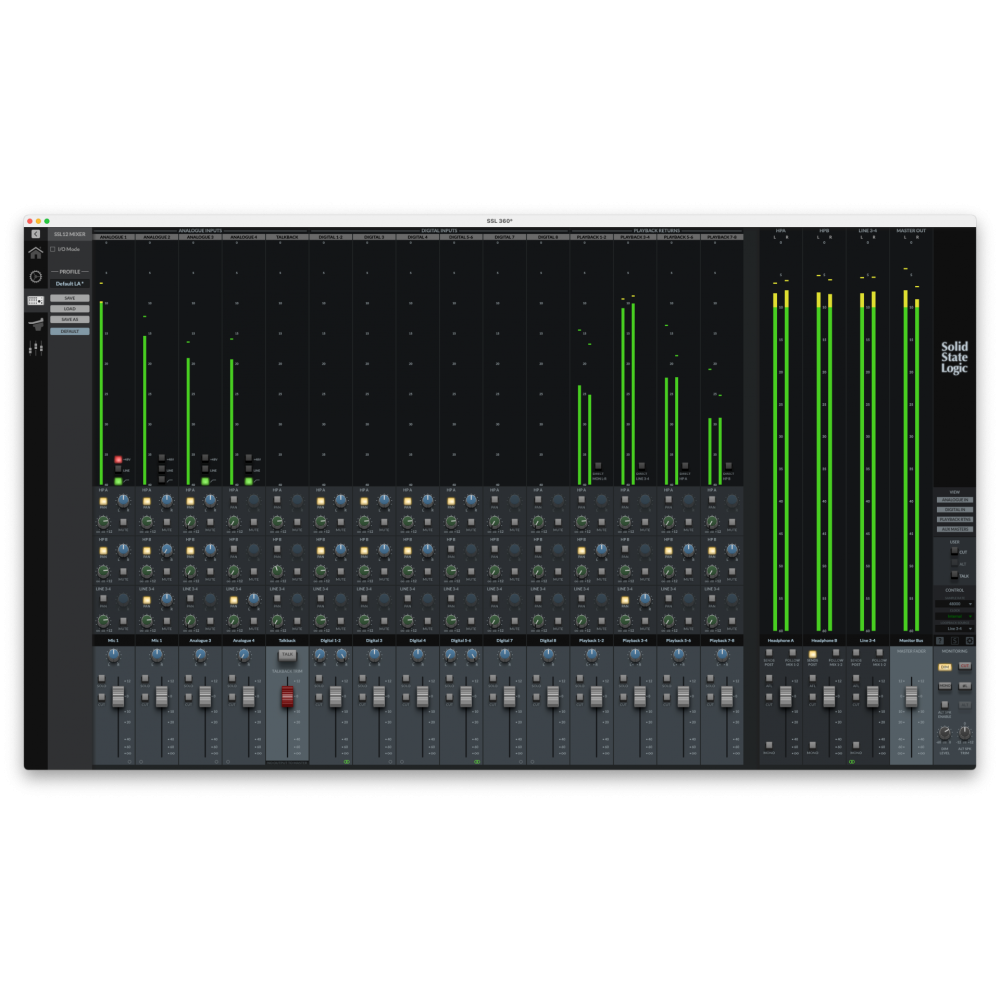
Task: Toggle high-pass filter on Analogue 1
Action: click(x=119, y=481)
